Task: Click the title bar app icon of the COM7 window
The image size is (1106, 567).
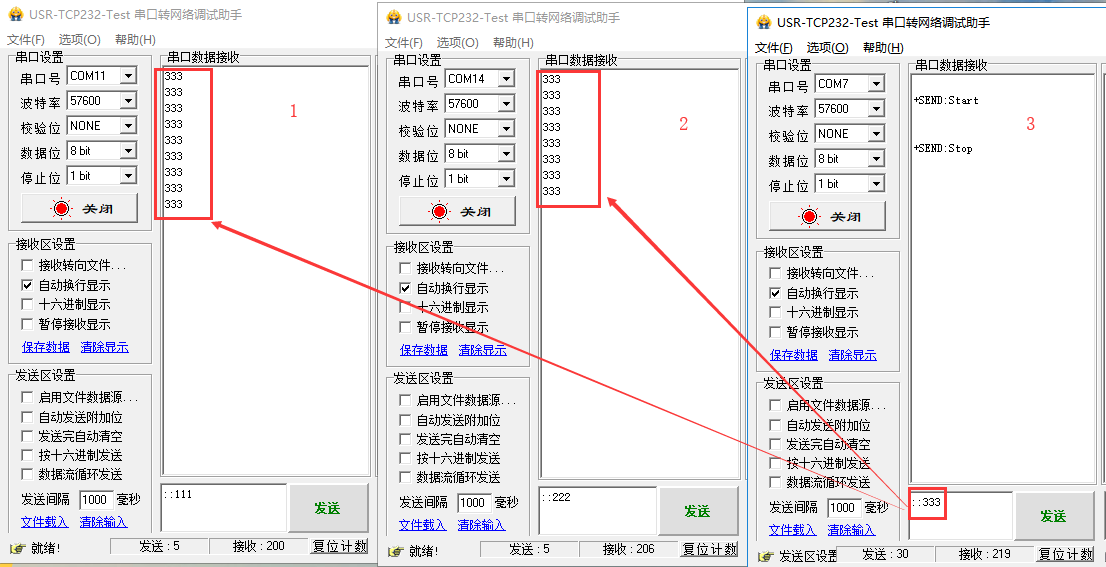Action: click(765, 22)
